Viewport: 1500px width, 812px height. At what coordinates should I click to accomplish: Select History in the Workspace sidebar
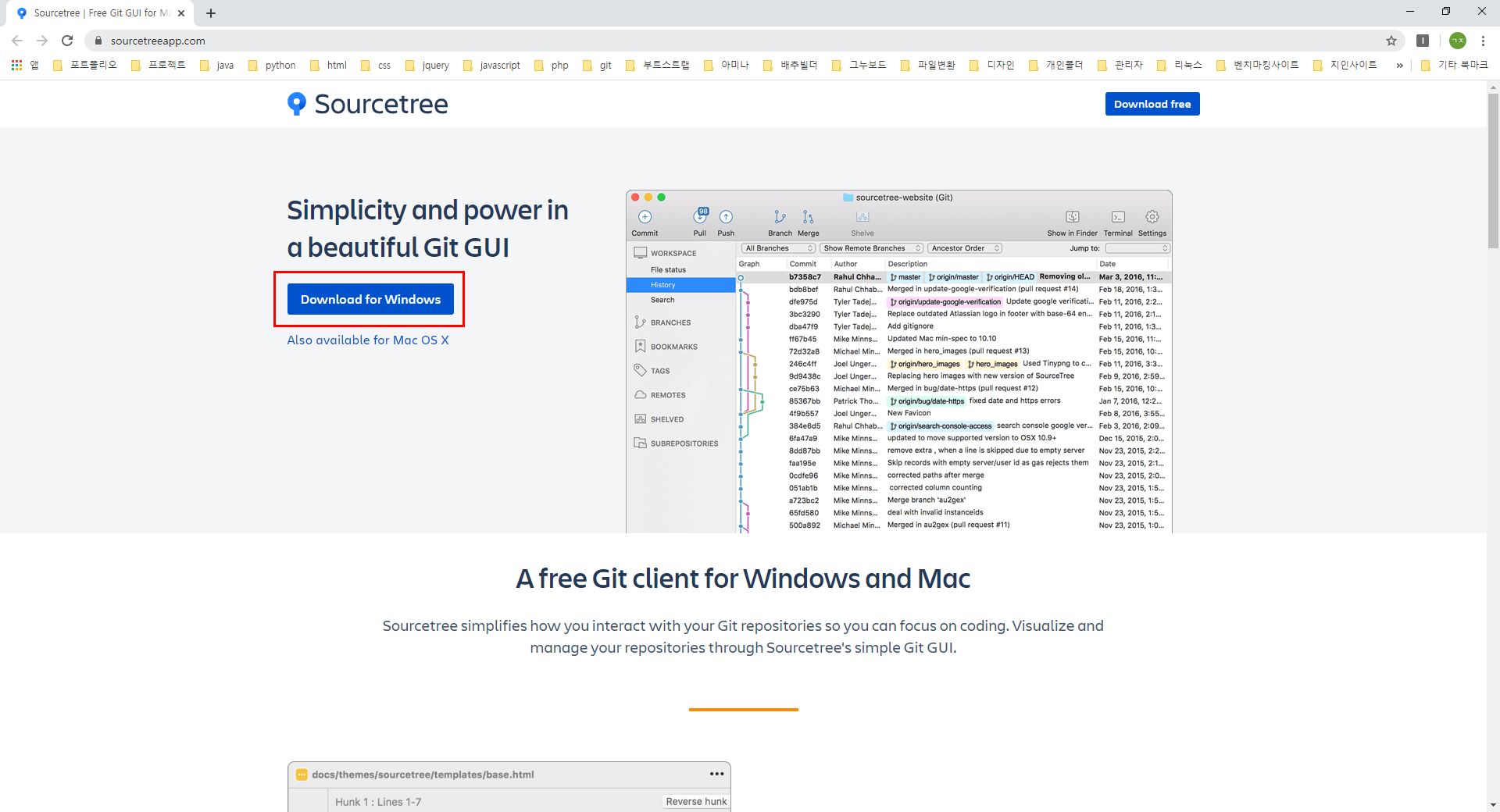[x=680, y=285]
